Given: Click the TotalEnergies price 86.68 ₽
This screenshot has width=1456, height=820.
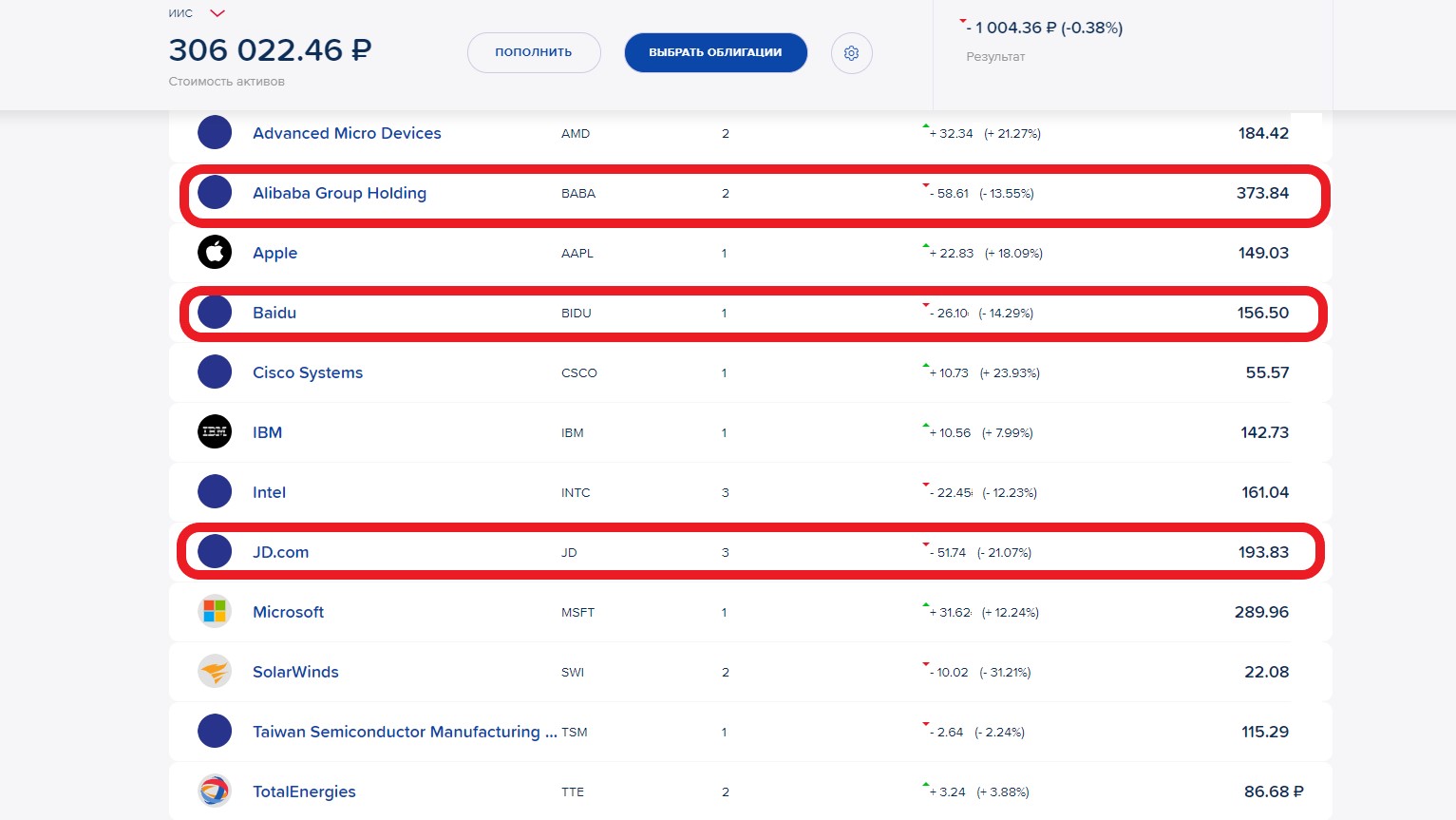Looking at the screenshot, I should click(x=1274, y=791).
